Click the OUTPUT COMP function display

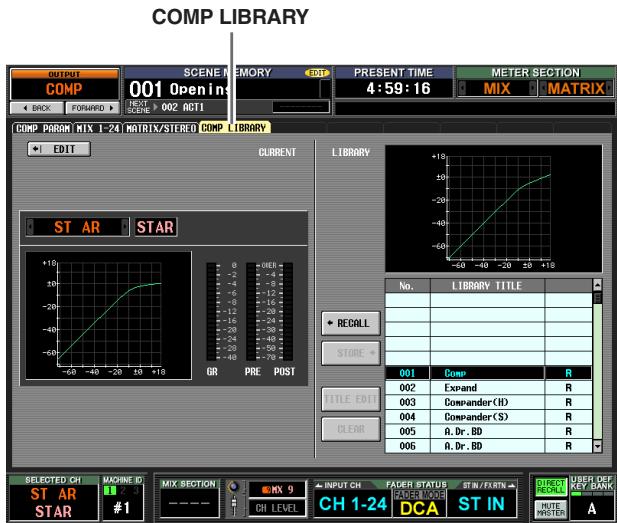[x=65, y=85]
